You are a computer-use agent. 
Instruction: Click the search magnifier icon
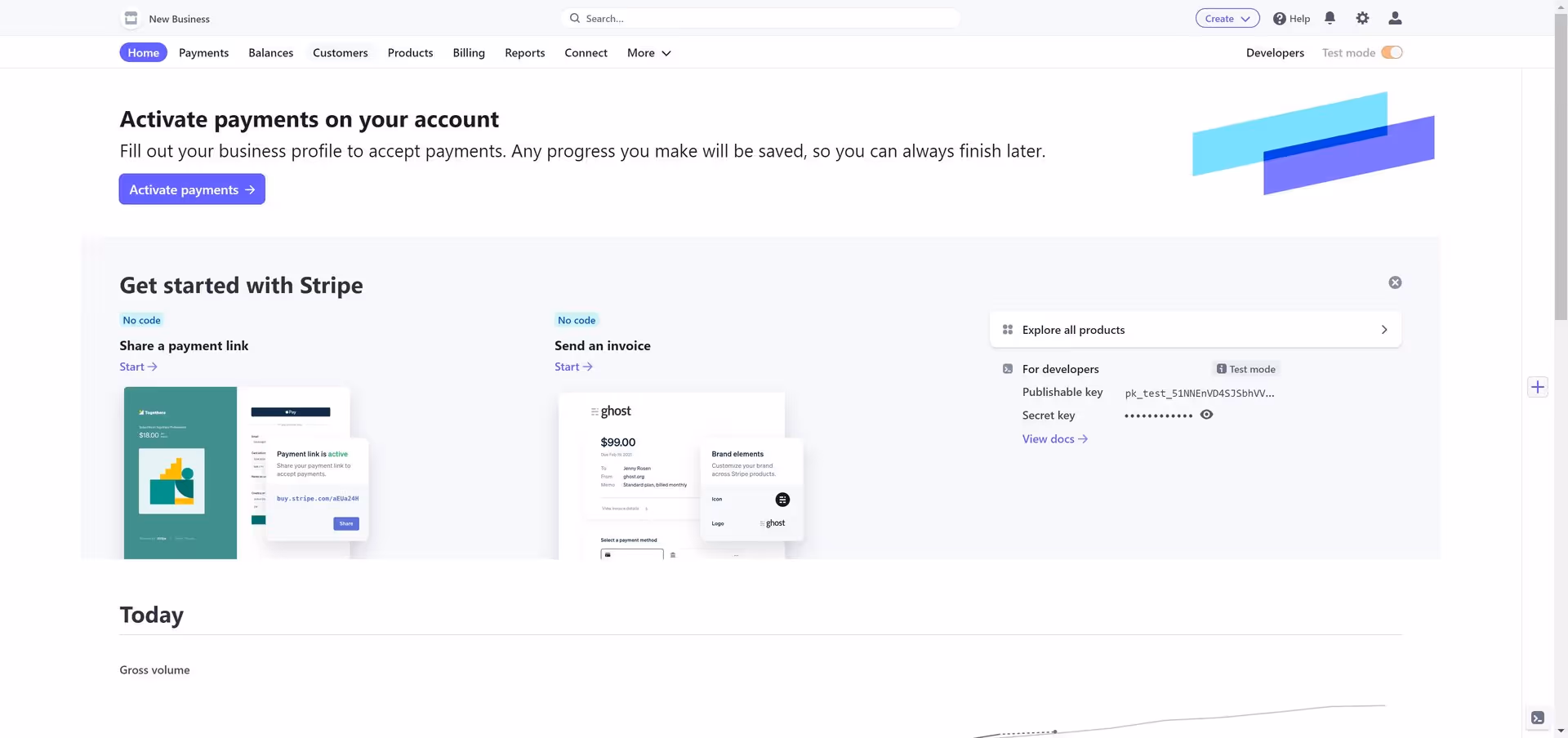(x=575, y=18)
